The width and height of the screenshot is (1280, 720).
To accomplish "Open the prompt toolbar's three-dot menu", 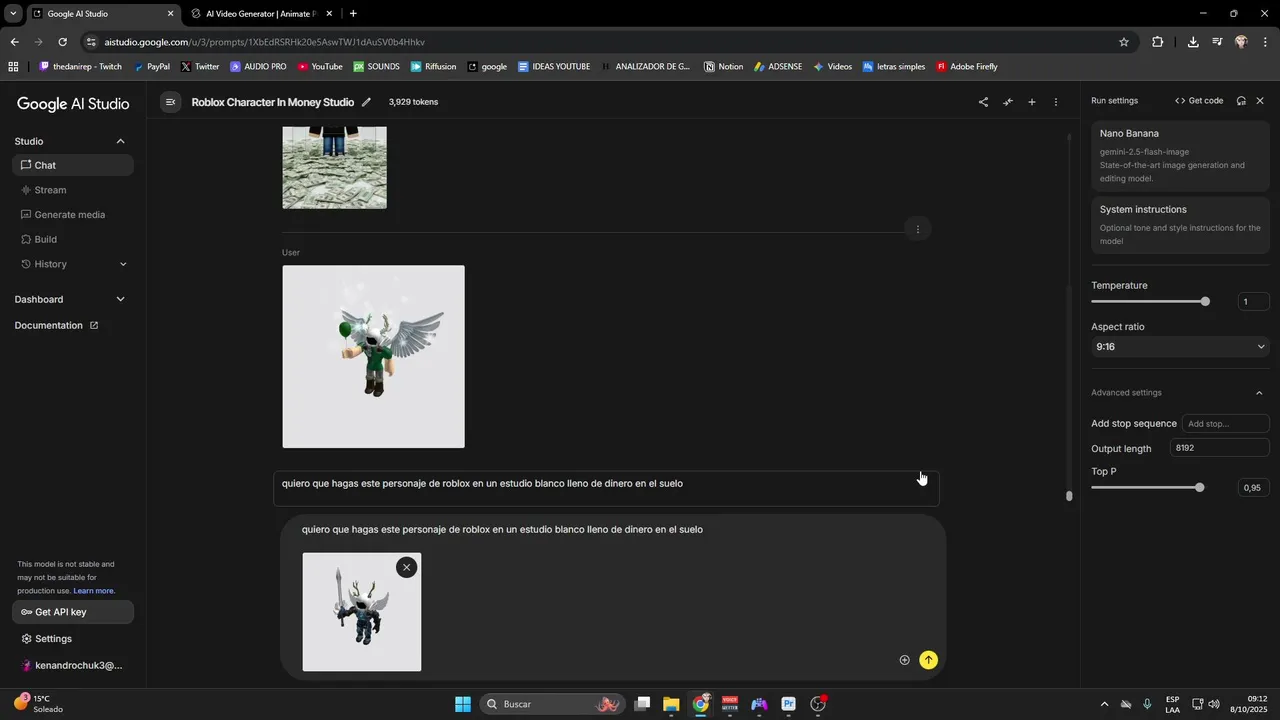I will coord(1056,102).
